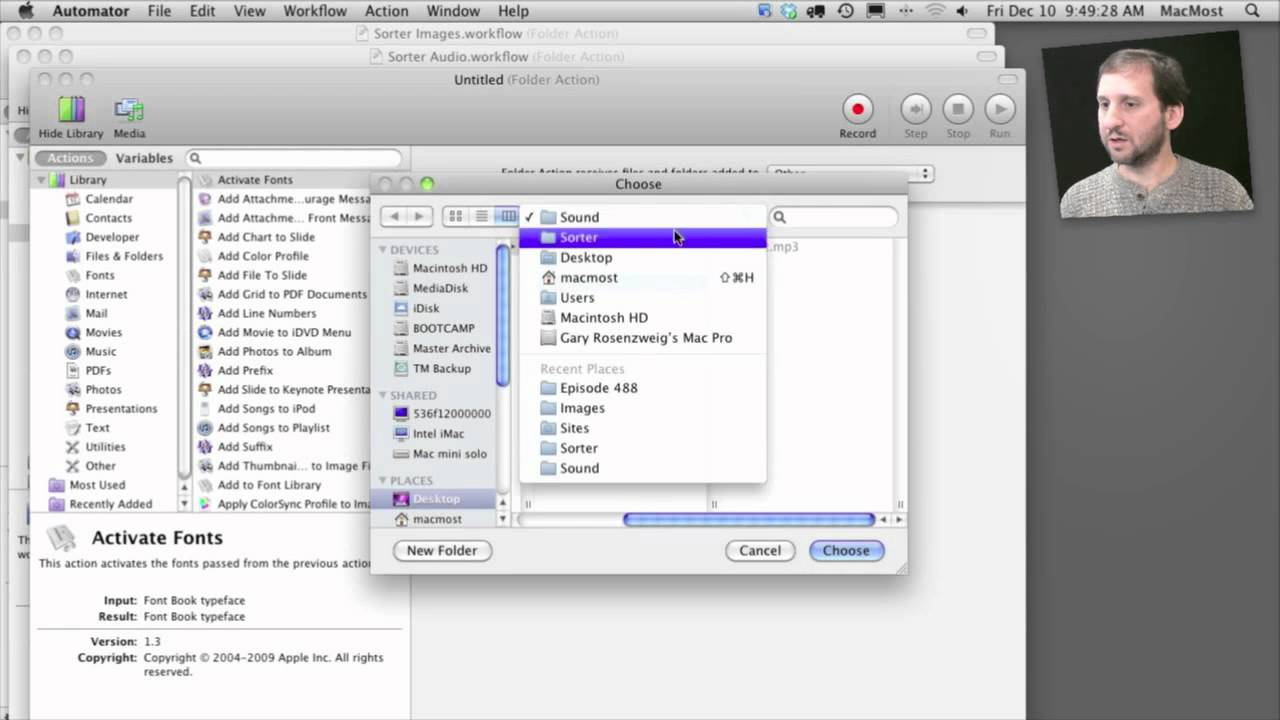Switch Choose dialog to icon view
The image size is (1280, 720).
pyautogui.click(x=456, y=217)
